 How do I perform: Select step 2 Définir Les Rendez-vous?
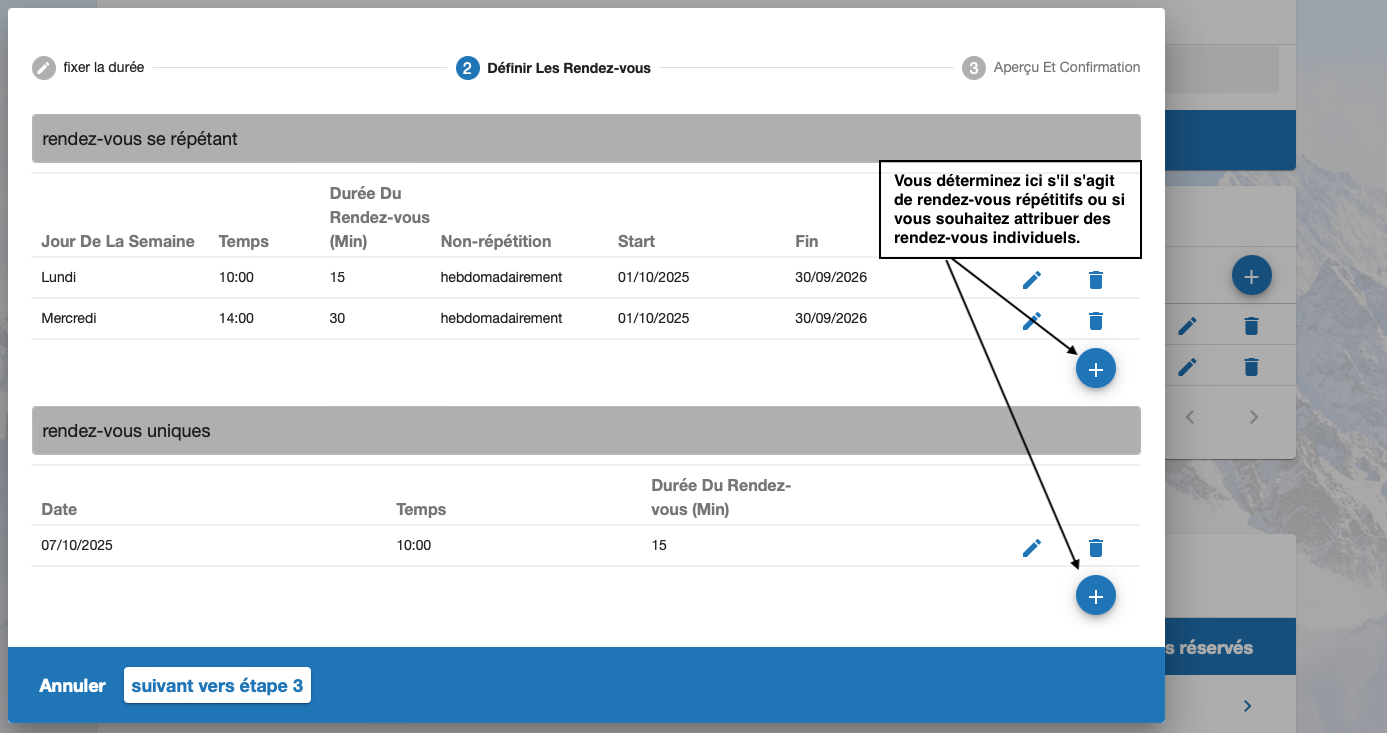coord(554,68)
